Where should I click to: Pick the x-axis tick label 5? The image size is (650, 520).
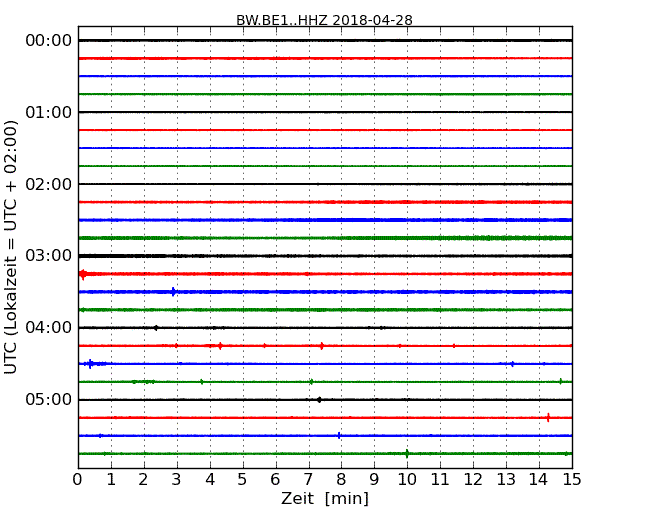click(x=242, y=480)
